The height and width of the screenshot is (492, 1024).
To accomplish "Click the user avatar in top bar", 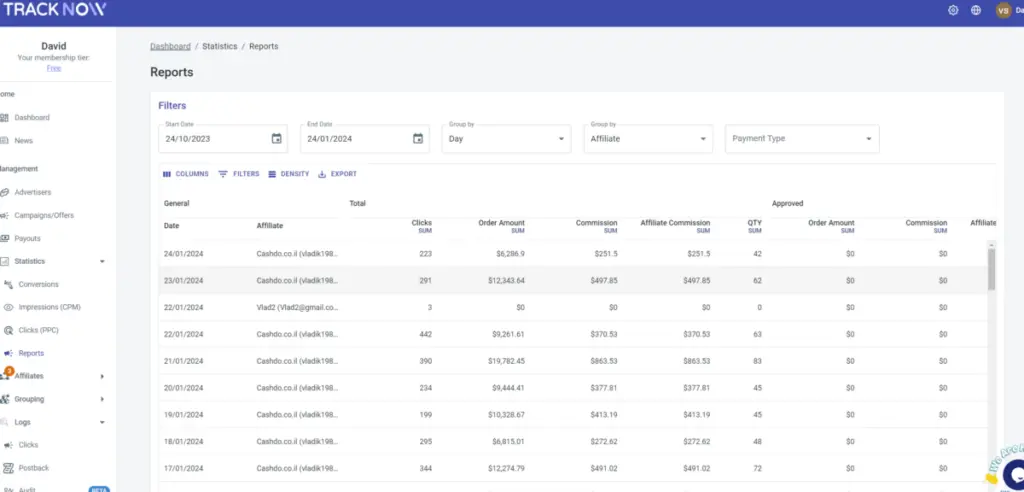I will click(x=1003, y=10).
